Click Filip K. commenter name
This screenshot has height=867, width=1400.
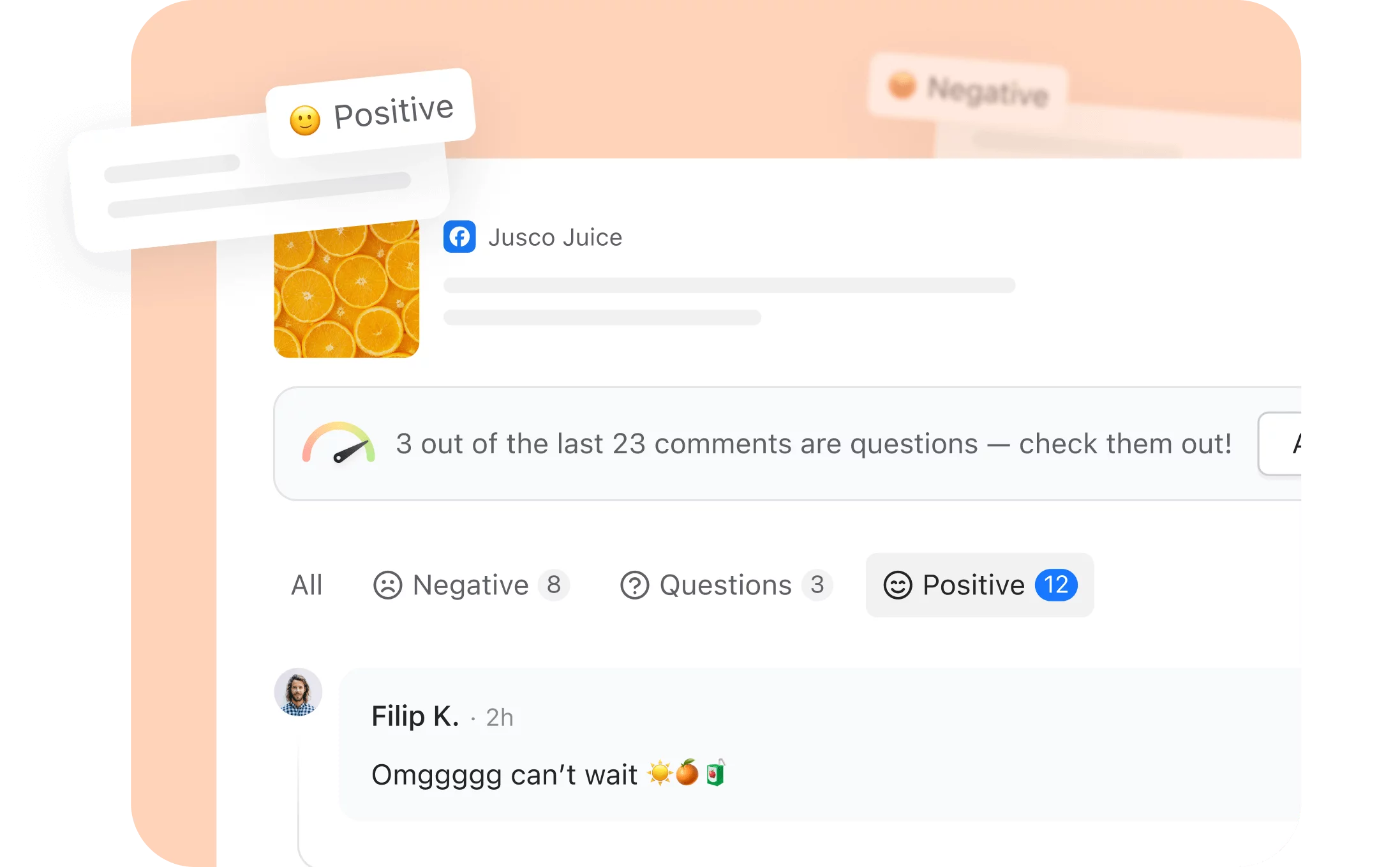tap(415, 716)
